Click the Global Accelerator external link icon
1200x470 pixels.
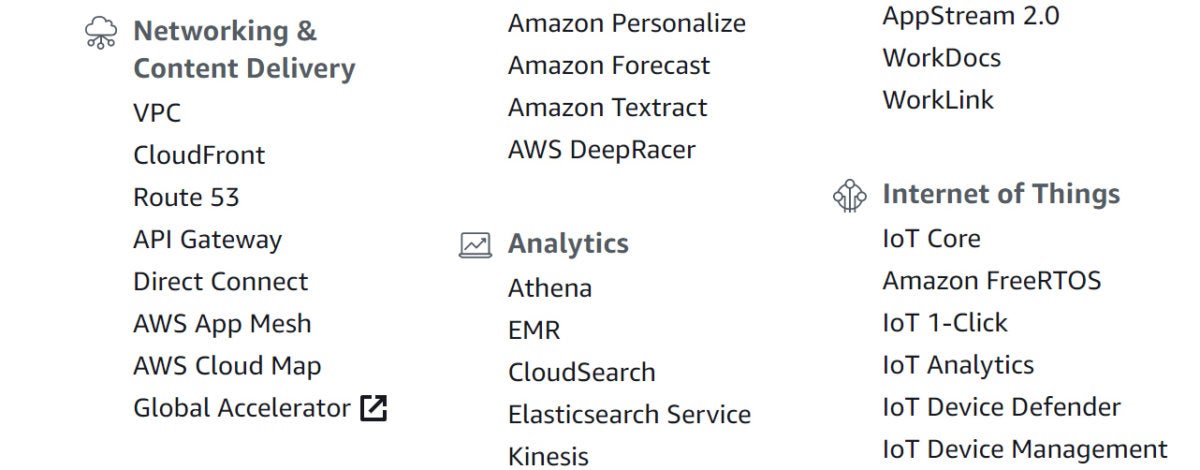point(374,407)
